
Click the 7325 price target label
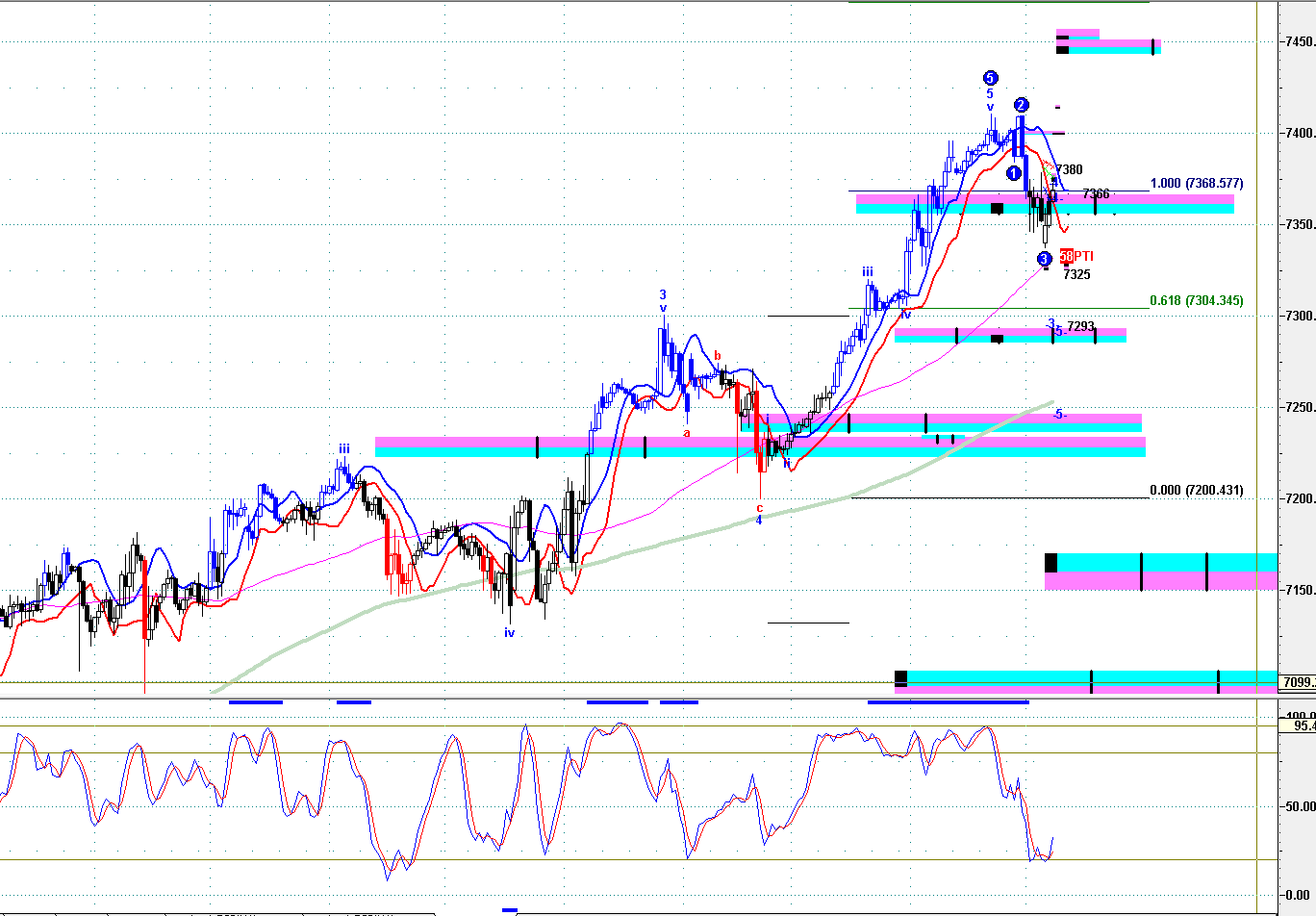(x=1076, y=274)
